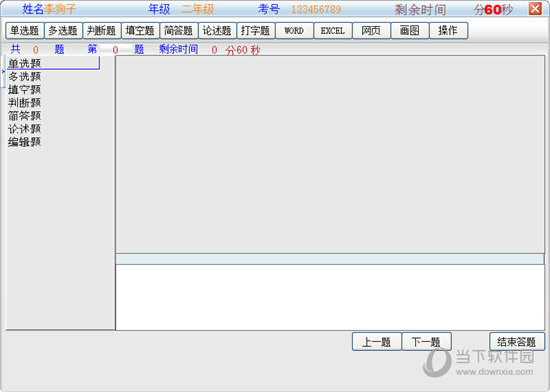550x392 pixels.
Task: Select 论述题 in the left list
Action: pos(25,129)
